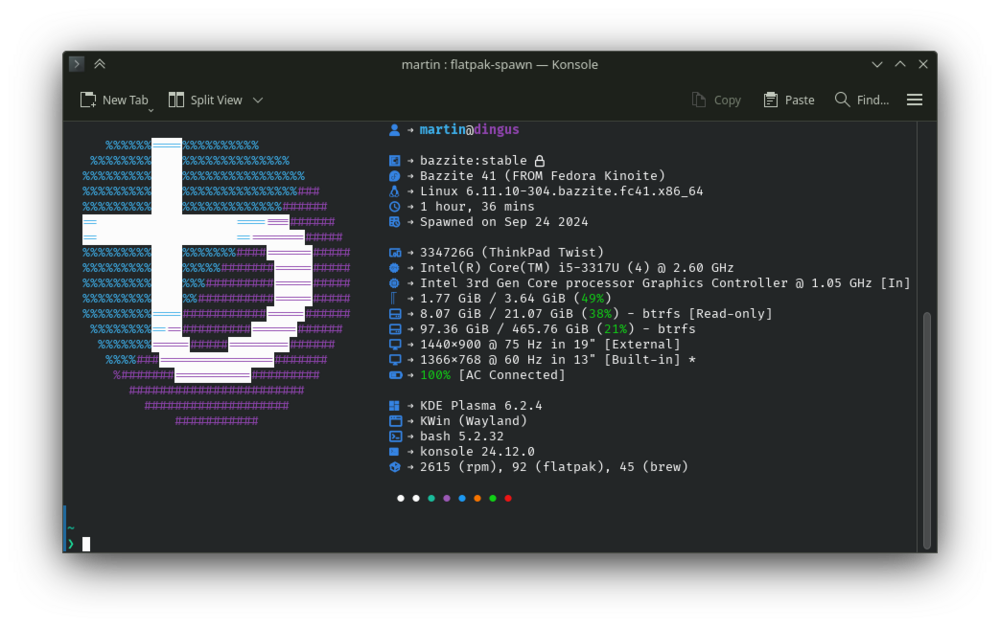Click the purple color dot
The width and height of the screenshot is (1000, 627).
(x=446, y=498)
